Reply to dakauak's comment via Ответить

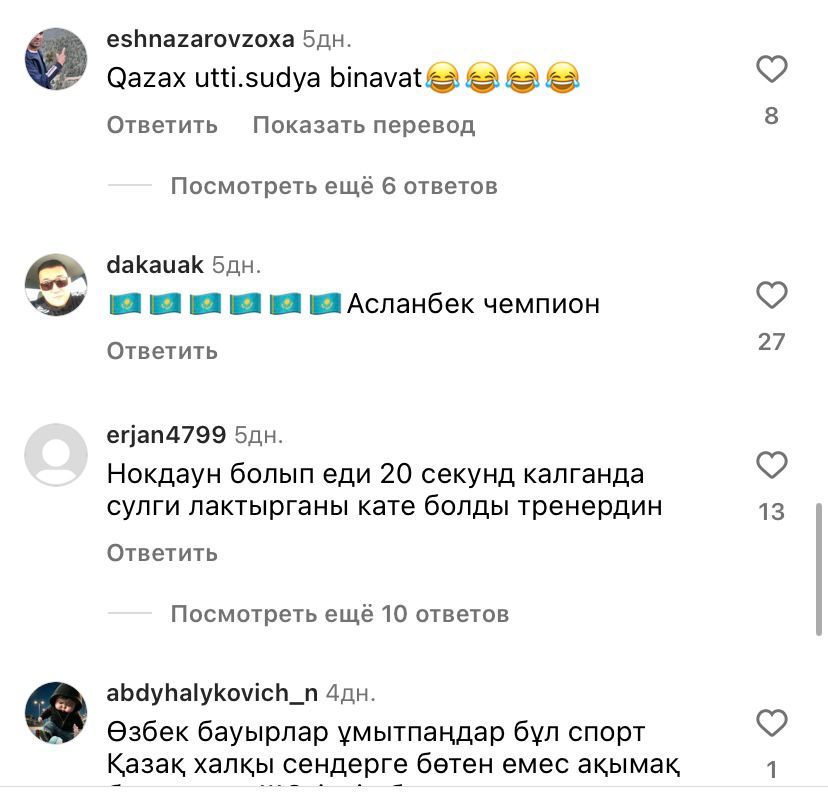162,351
